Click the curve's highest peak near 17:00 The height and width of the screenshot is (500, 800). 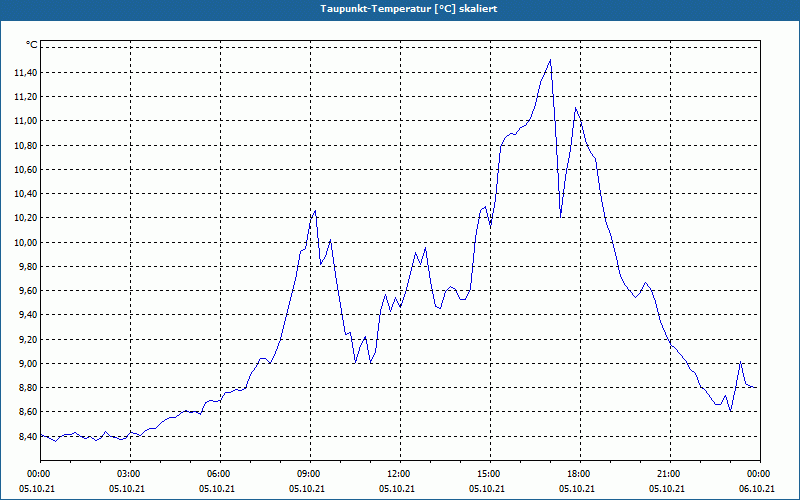(550, 60)
